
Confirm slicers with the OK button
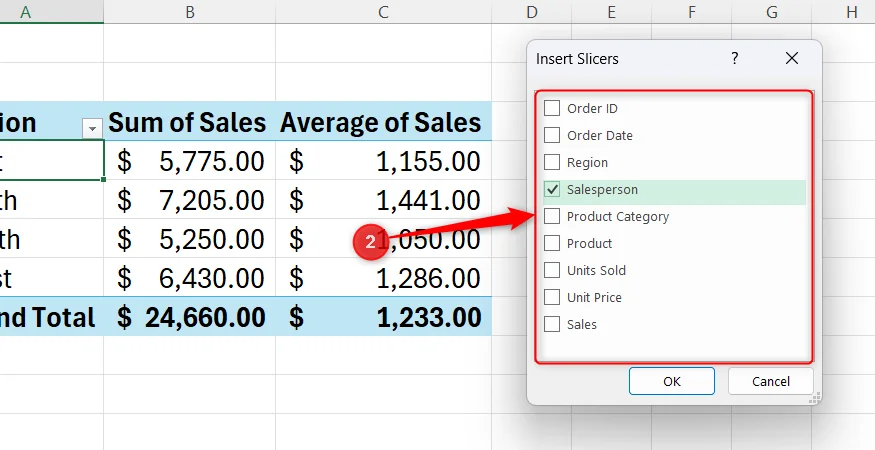671,381
